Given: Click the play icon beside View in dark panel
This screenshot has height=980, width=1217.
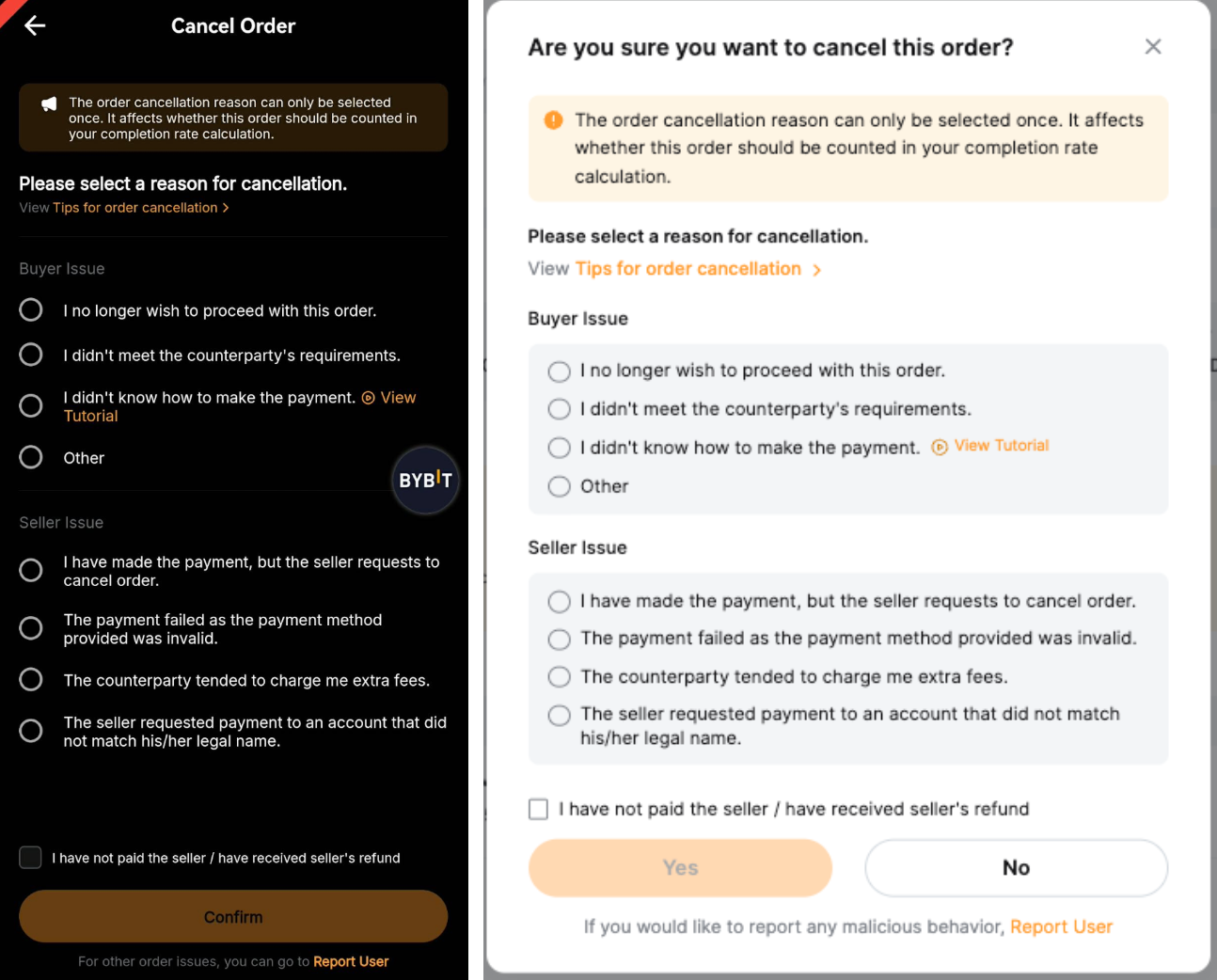Looking at the screenshot, I should point(369,398).
